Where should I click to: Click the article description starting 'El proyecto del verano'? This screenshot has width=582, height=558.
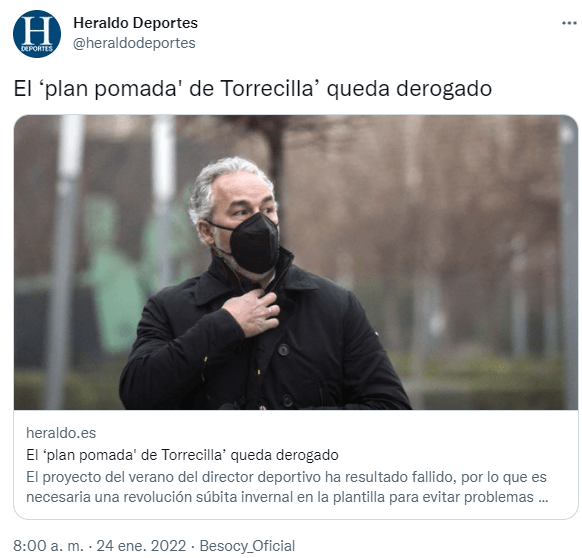pyautogui.click(x=287, y=487)
